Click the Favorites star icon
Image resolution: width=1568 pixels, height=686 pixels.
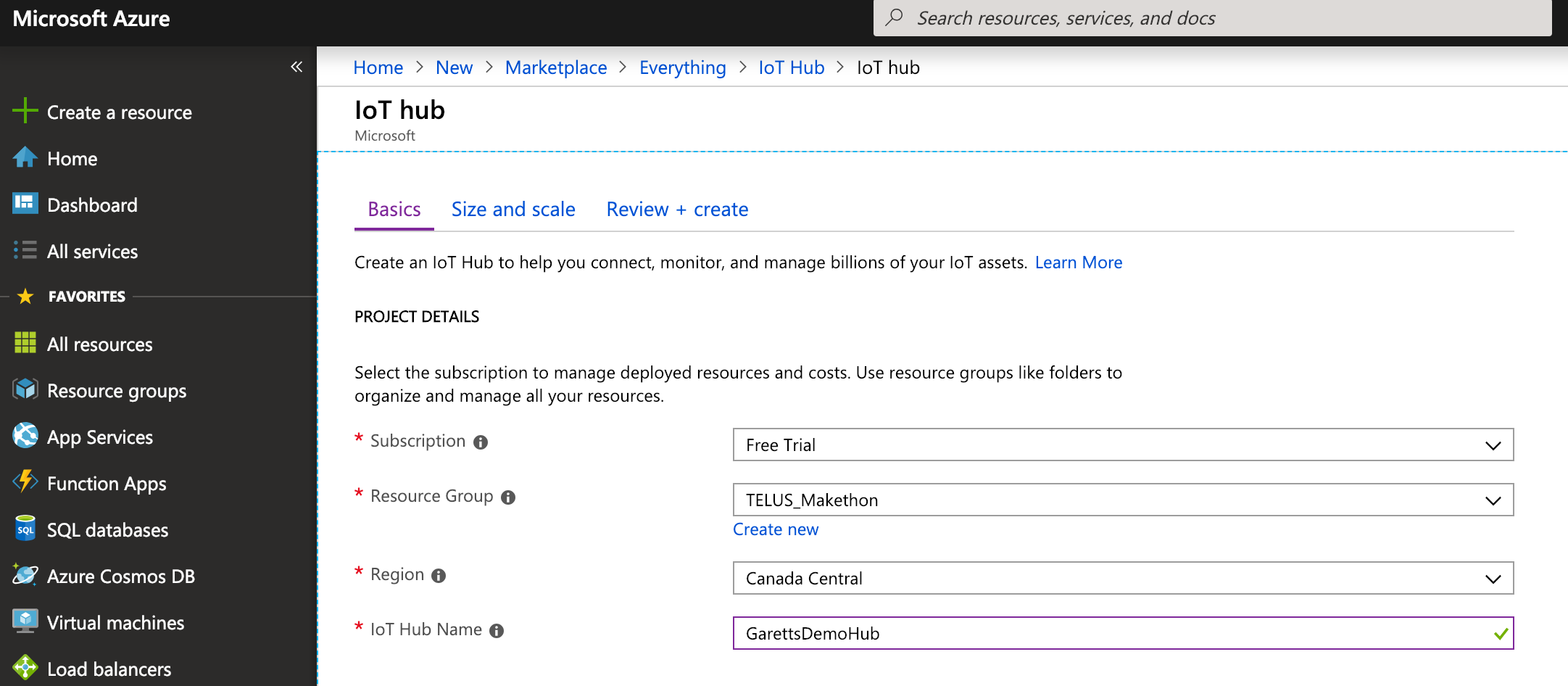(x=25, y=296)
